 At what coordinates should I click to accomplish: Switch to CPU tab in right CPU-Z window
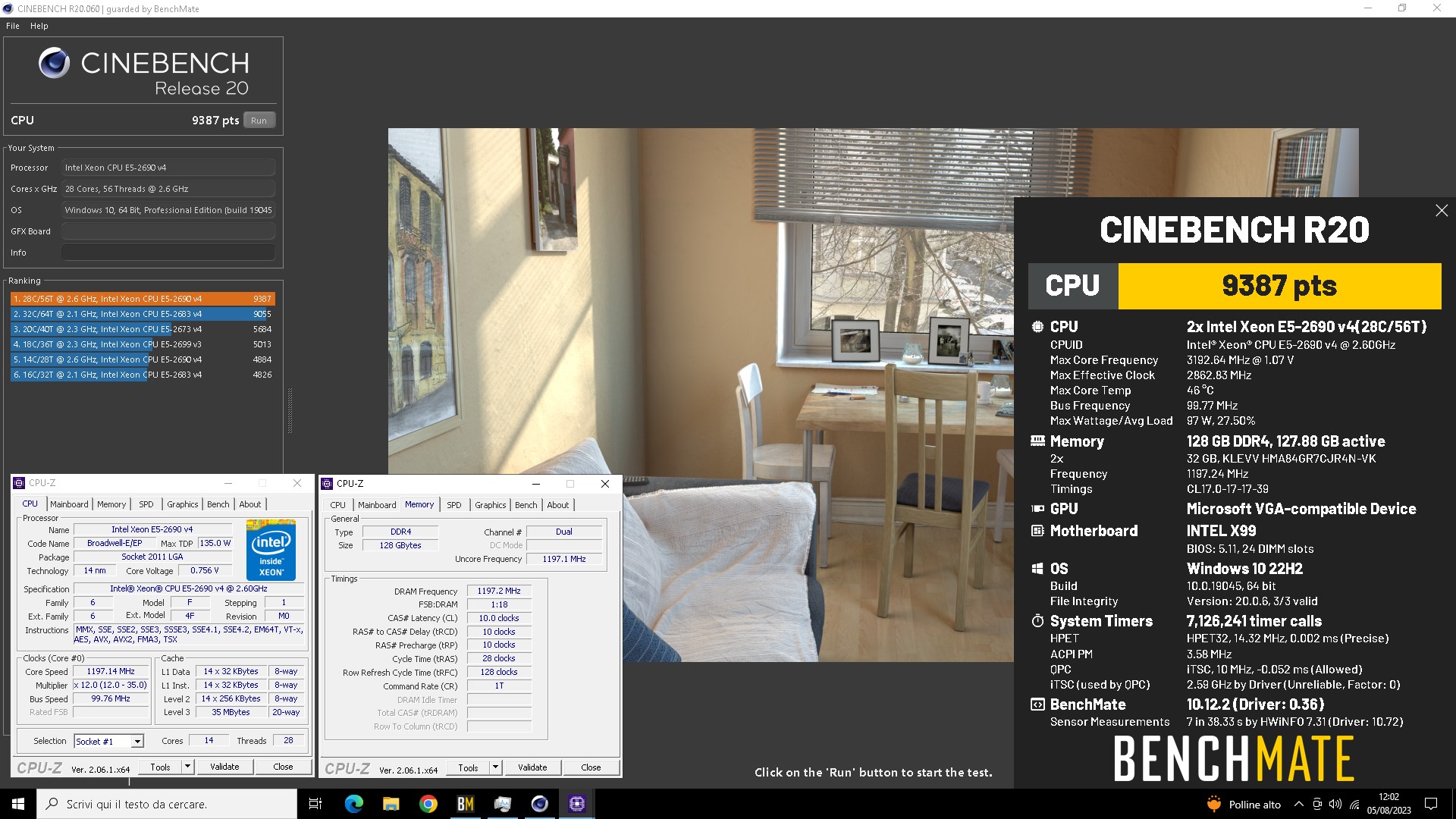[x=338, y=505]
